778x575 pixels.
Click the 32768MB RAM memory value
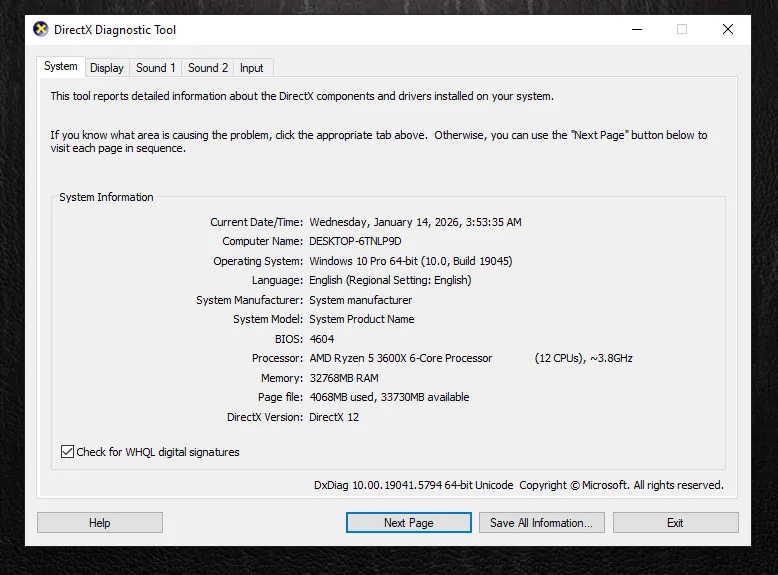[x=343, y=378]
